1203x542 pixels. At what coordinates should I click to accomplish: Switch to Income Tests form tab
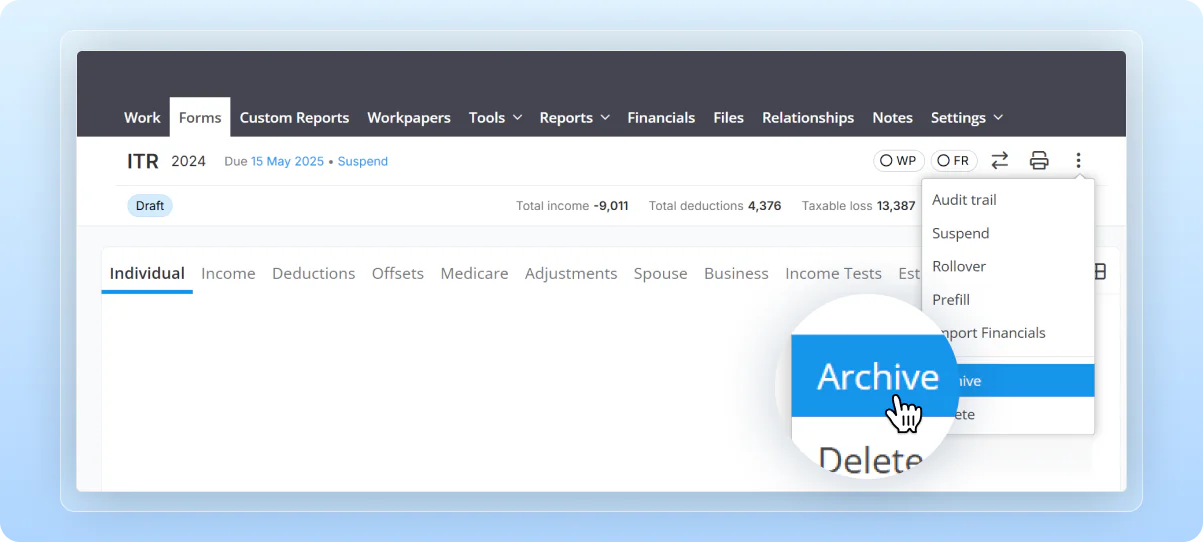point(833,273)
